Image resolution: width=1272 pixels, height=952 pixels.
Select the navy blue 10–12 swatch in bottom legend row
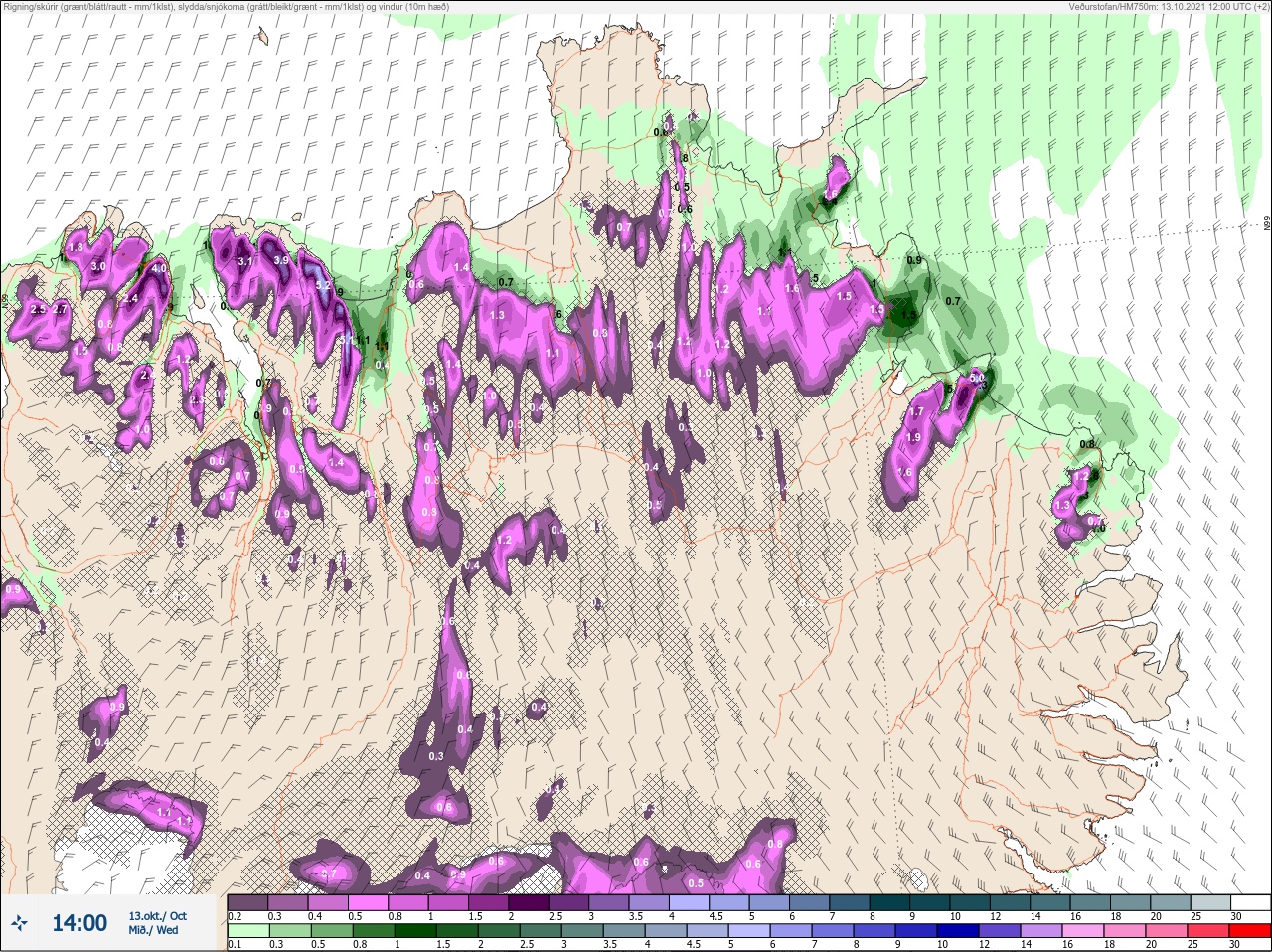tap(958, 931)
